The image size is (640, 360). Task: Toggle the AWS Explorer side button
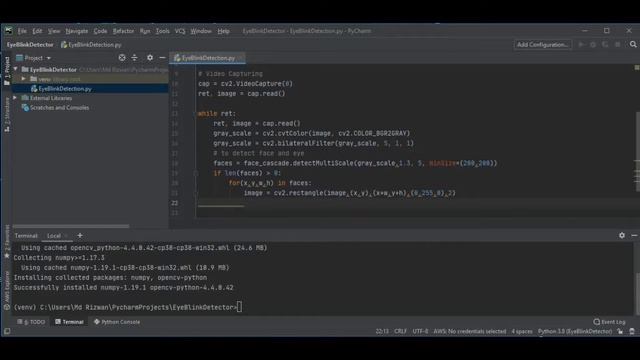pos(7,290)
